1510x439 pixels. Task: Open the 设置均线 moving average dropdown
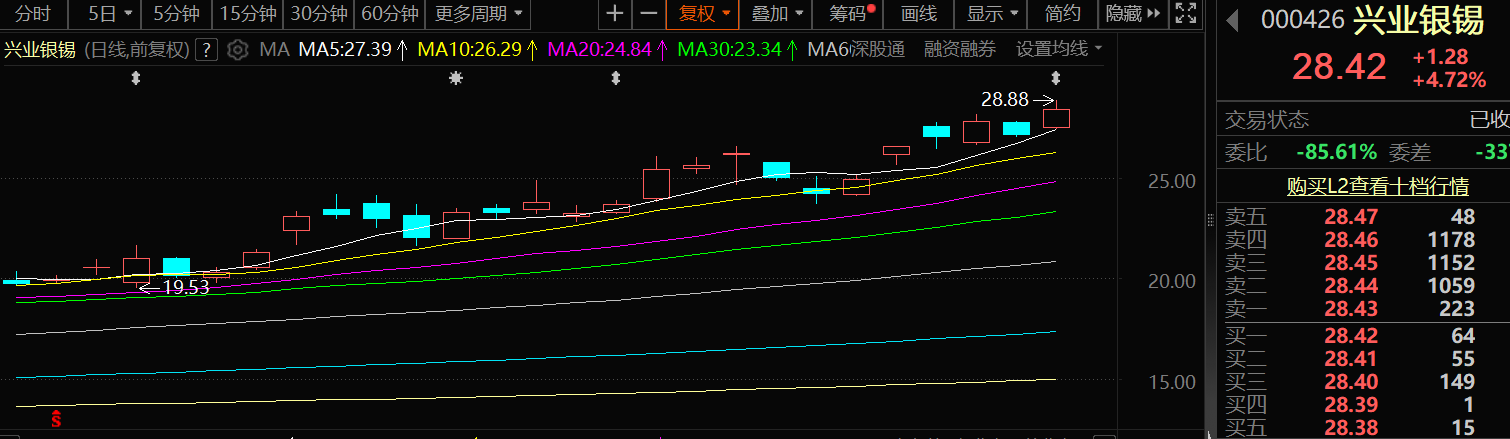point(1059,49)
